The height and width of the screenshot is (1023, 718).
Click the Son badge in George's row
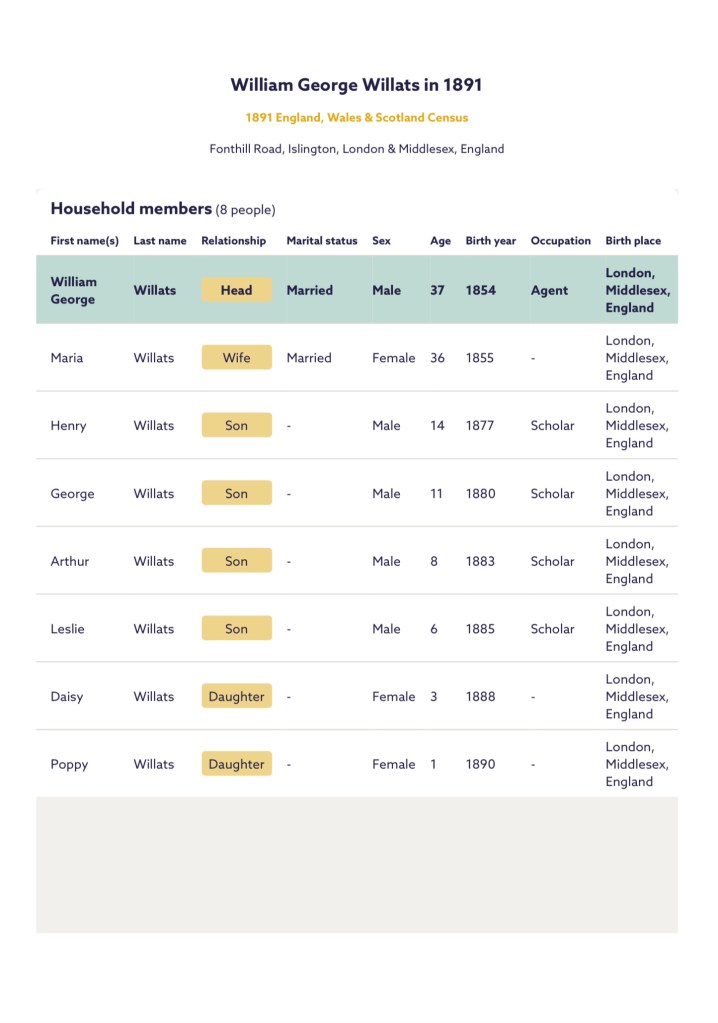(x=236, y=493)
